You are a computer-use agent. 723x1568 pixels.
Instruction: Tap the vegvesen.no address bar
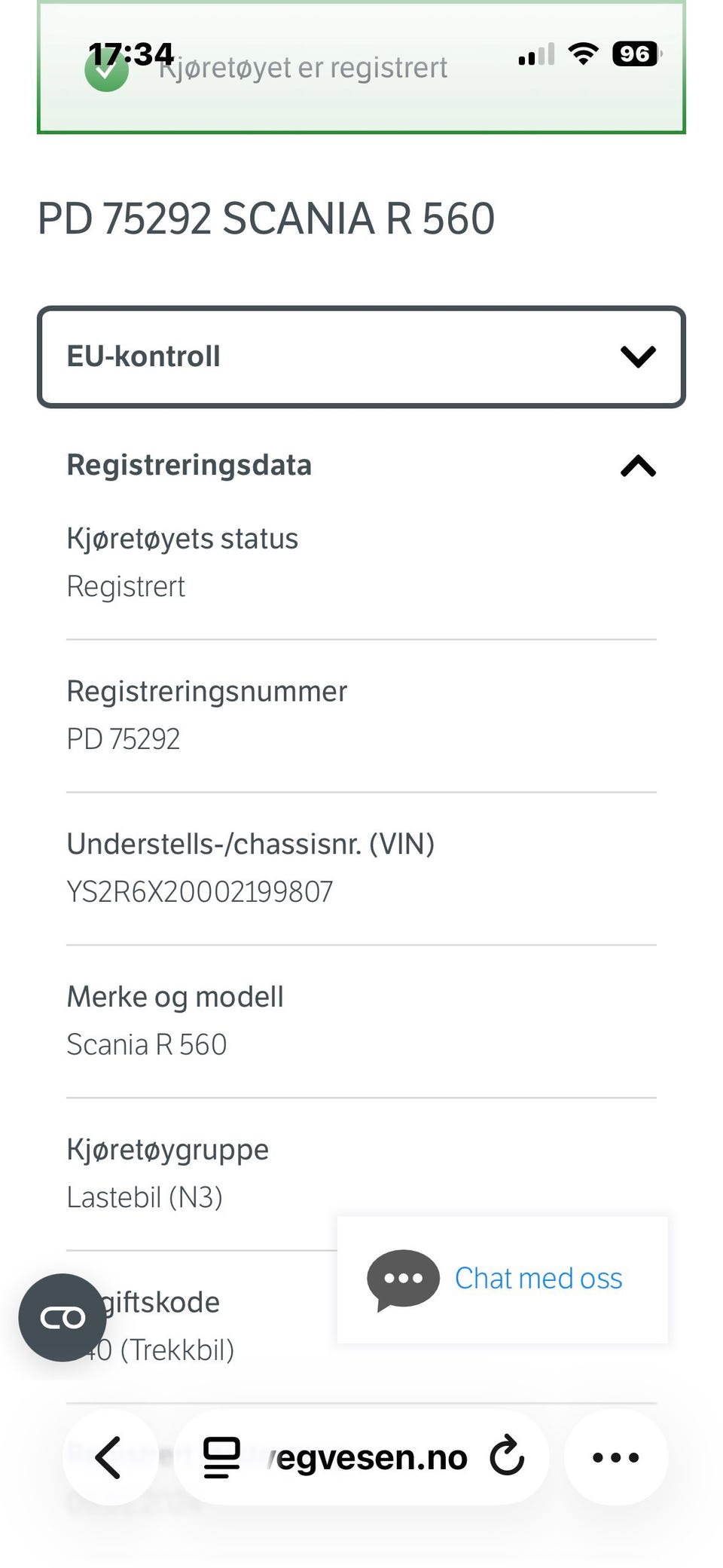369,1457
